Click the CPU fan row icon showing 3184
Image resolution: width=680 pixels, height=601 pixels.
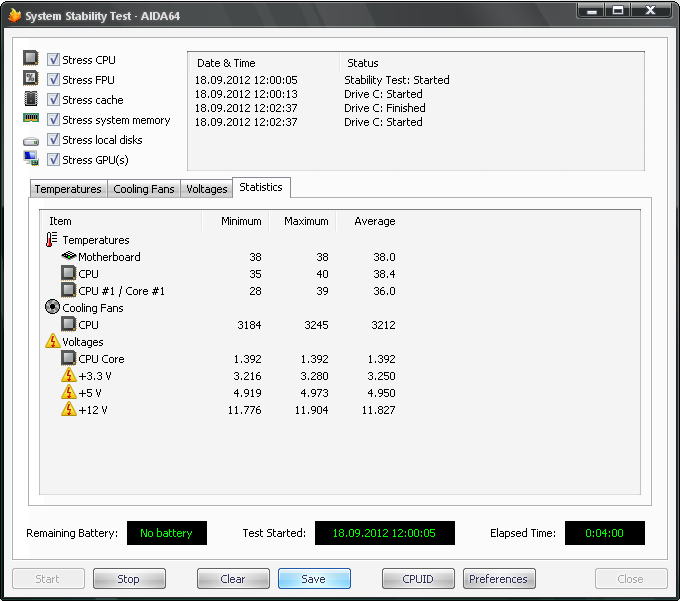(69, 324)
